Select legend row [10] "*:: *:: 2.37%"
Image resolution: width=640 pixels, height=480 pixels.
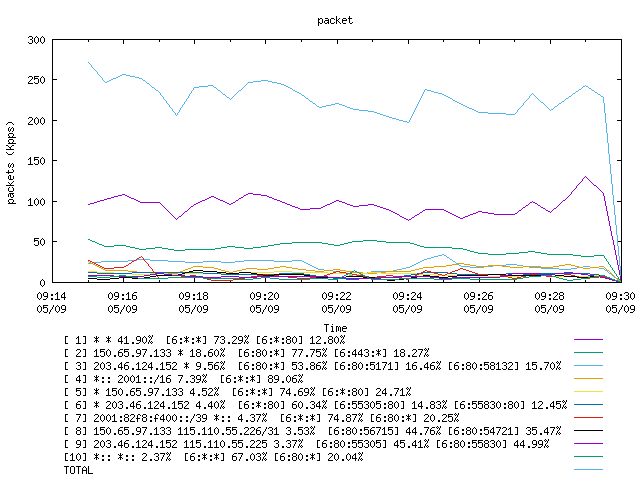213,458
